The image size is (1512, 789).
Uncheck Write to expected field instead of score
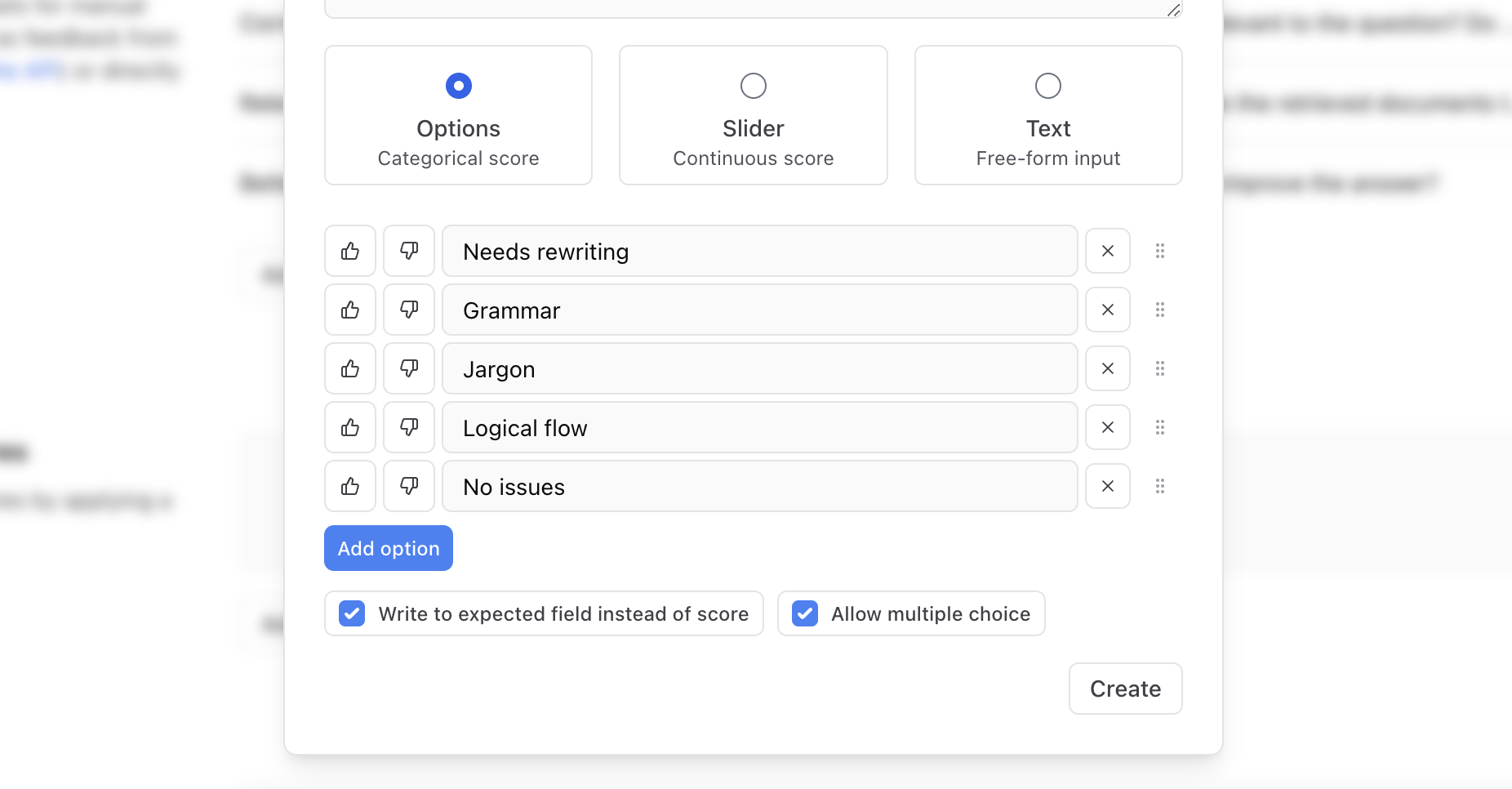(352, 613)
